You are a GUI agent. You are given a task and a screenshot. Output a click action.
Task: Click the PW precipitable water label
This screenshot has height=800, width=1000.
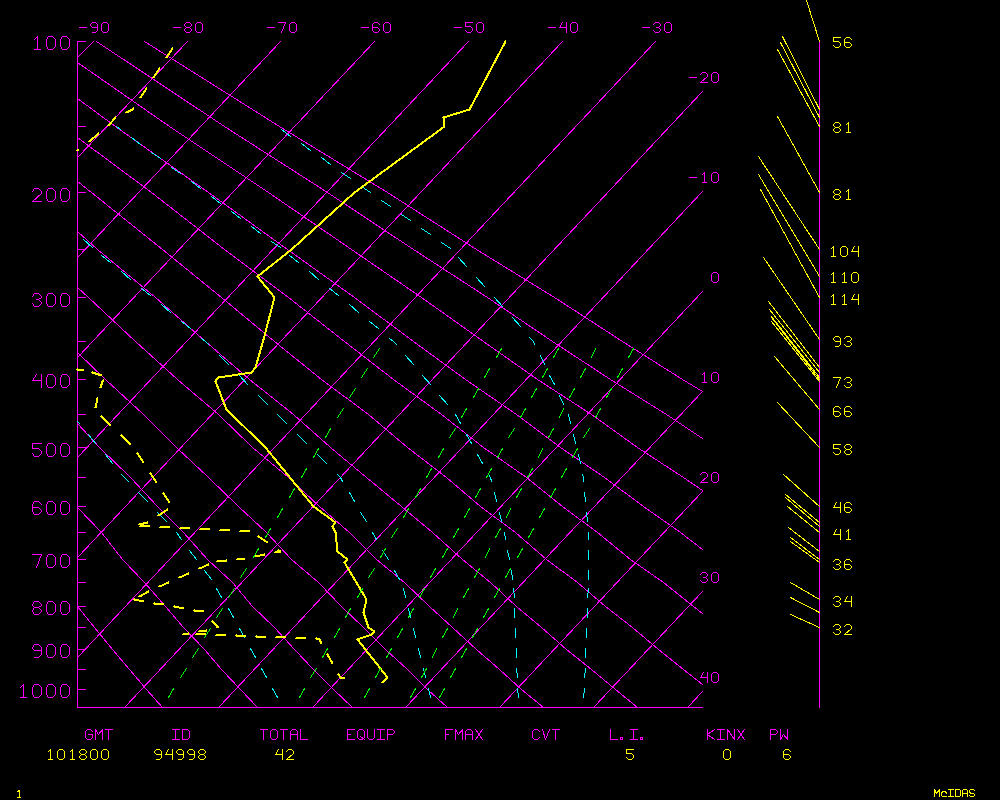coord(778,735)
